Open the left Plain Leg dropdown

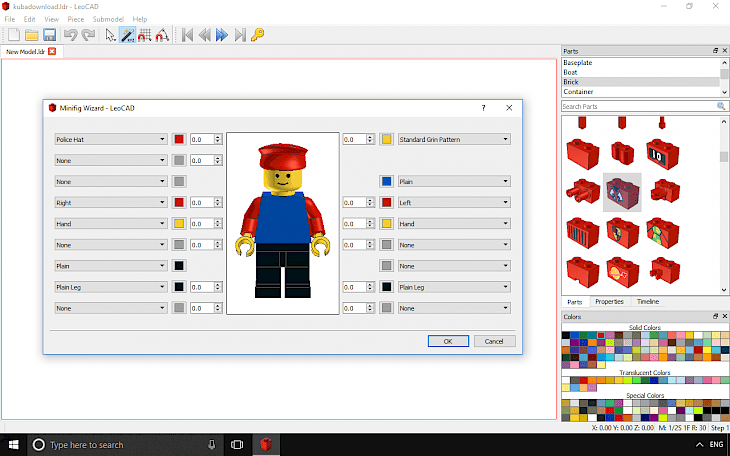(x=111, y=287)
